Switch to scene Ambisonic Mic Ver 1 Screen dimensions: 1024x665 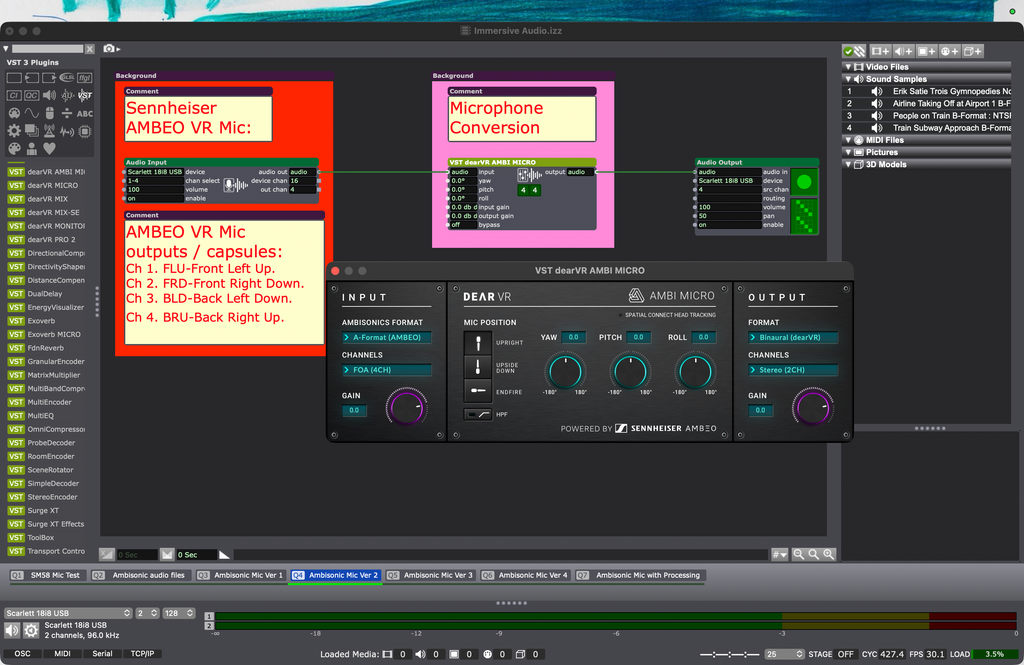coord(240,576)
